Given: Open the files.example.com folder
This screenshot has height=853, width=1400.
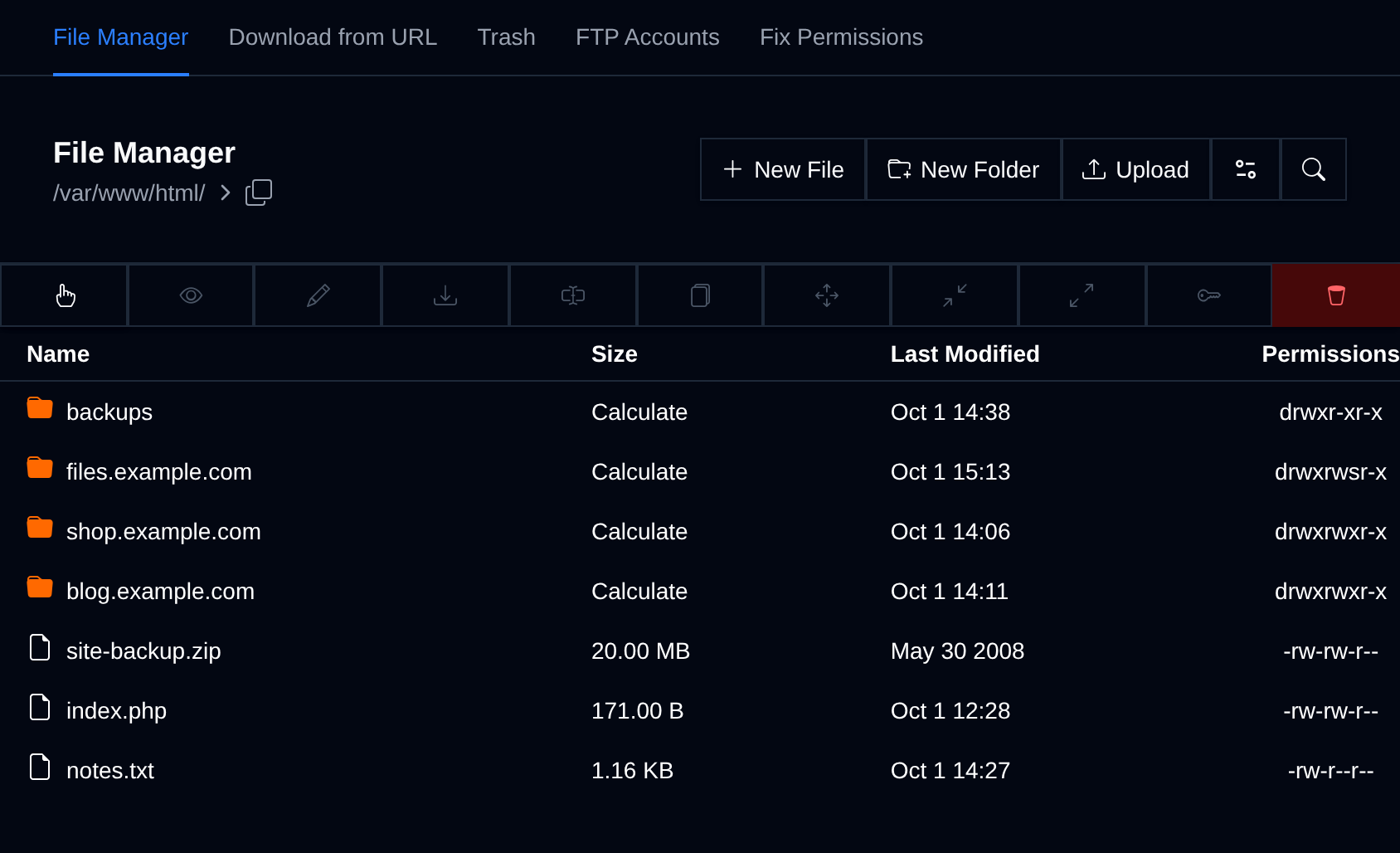Looking at the screenshot, I should (159, 472).
